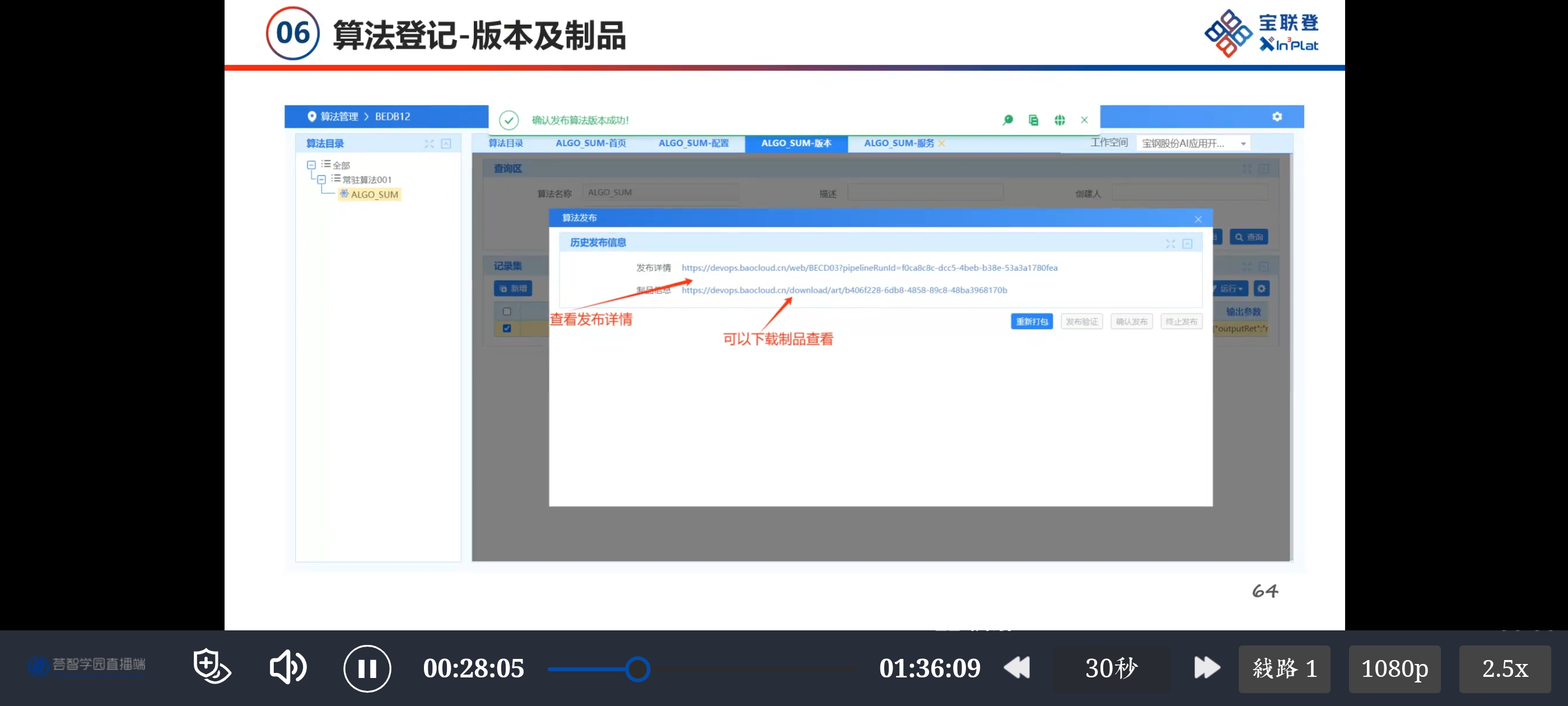The image size is (1568, 706).
Task: Click the green globe icon in notification
Action: (1060, 120)
